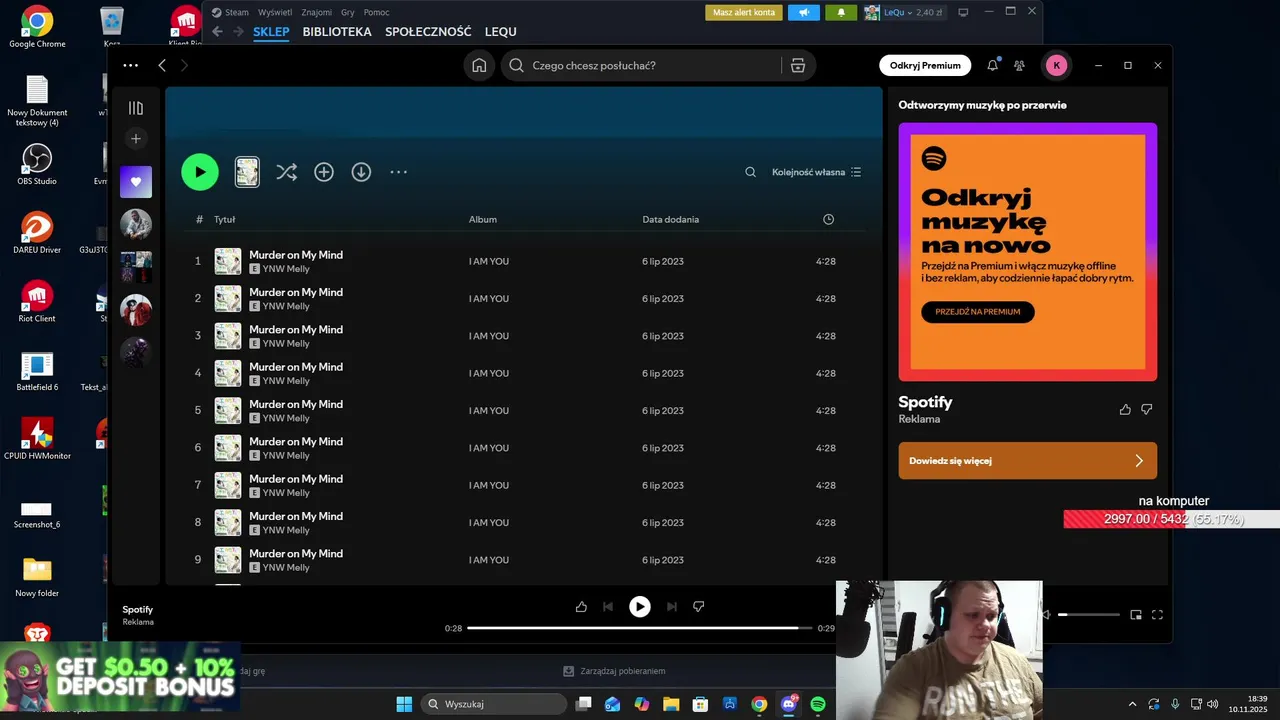
Task: Click the Spotify volume slider
Action: [x=1089, y=614]
